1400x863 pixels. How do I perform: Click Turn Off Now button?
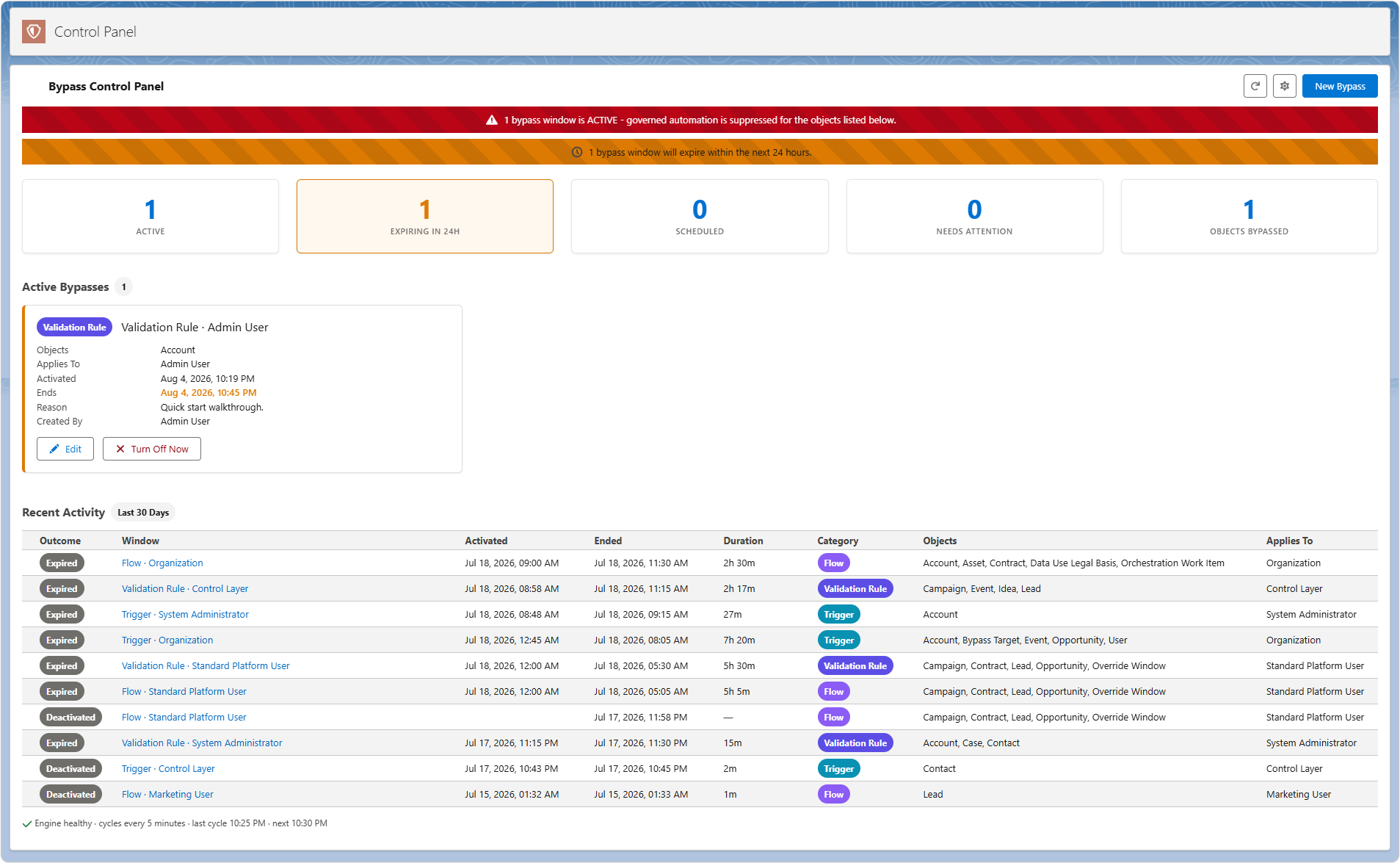pyautogui.click(x=152, y=449)
